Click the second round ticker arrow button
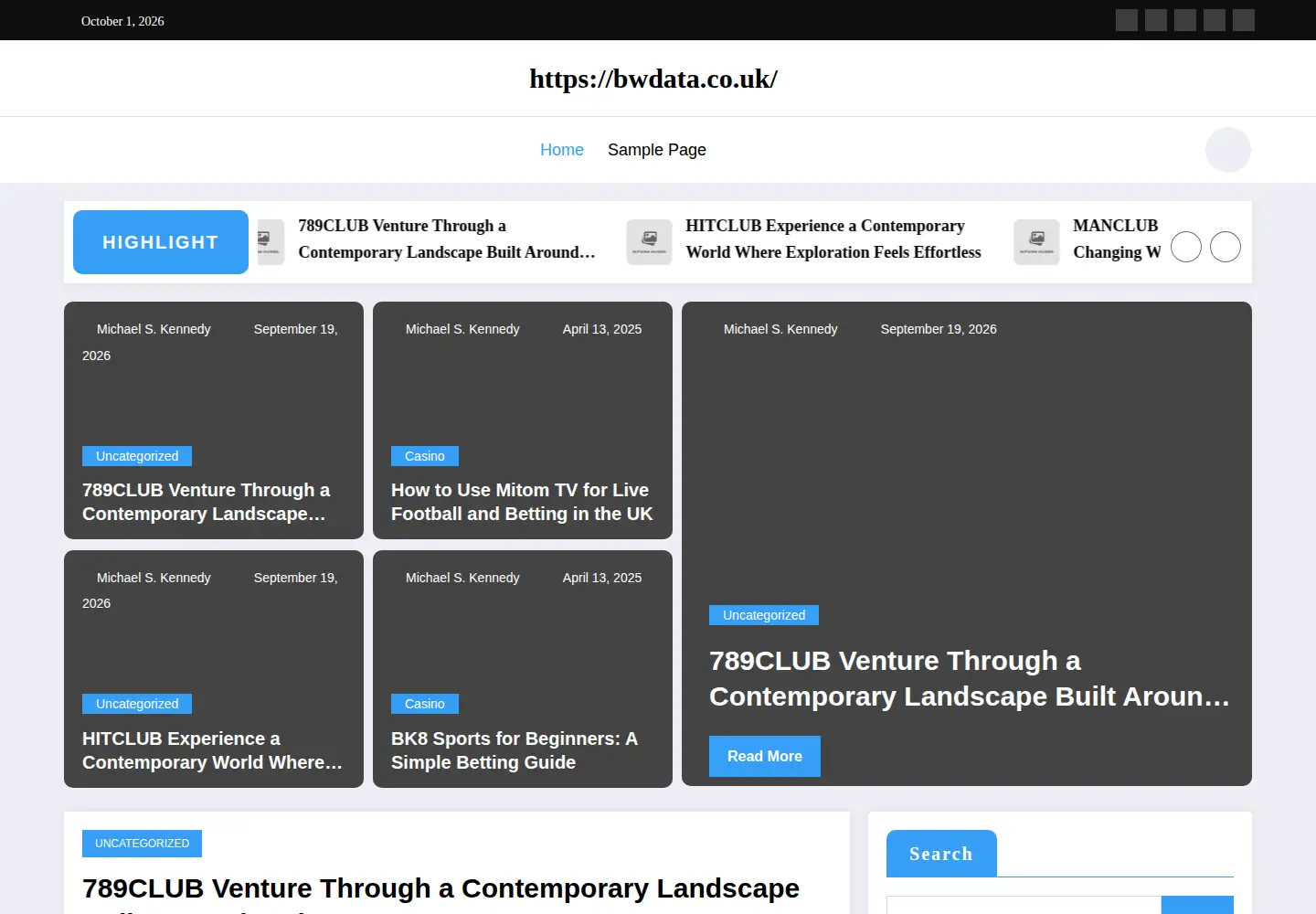Viewport: 1316px width, 914px height. click(x=1226, y=247)
